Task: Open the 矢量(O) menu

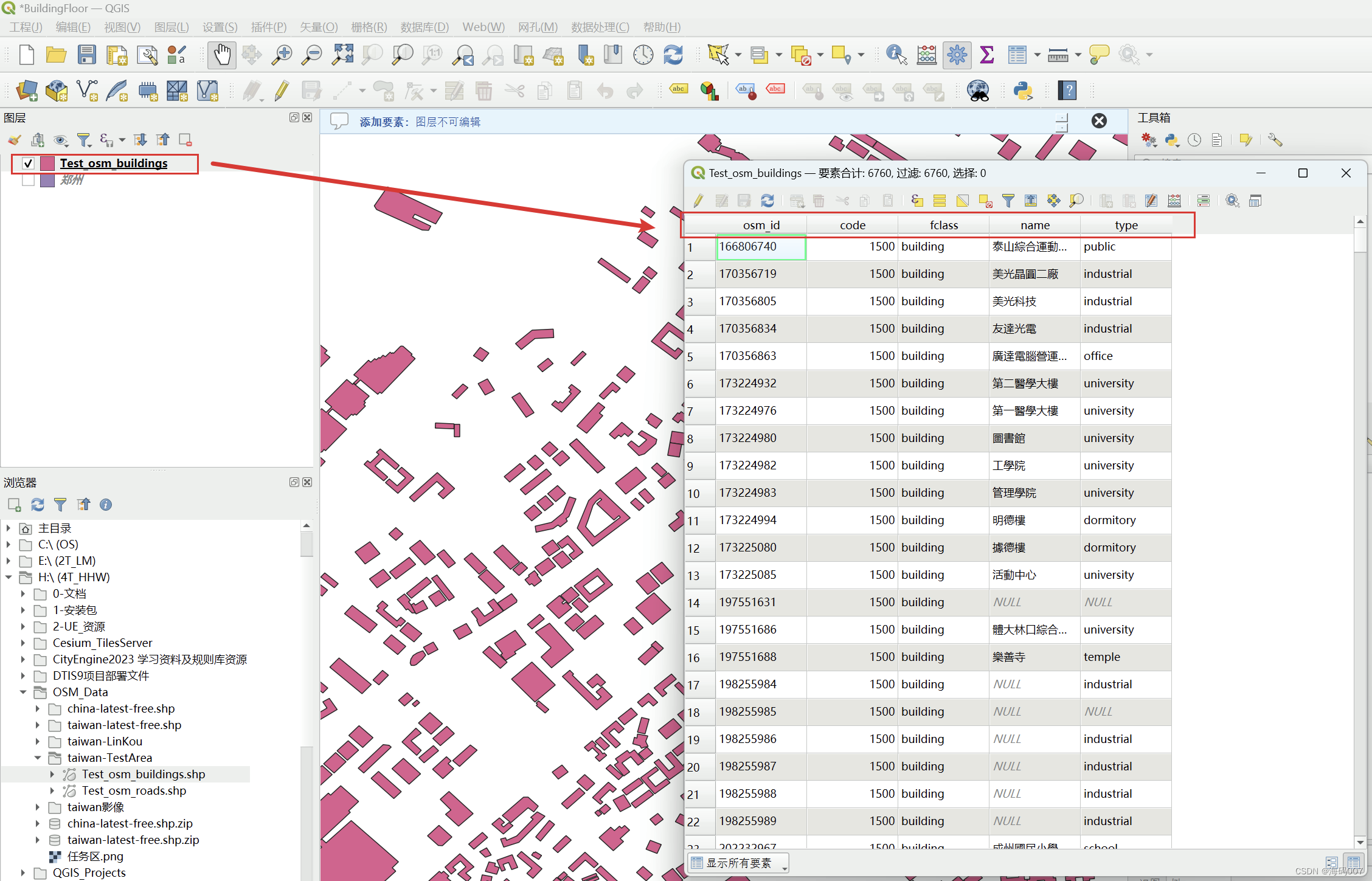Action: click(x=319, y=27)
